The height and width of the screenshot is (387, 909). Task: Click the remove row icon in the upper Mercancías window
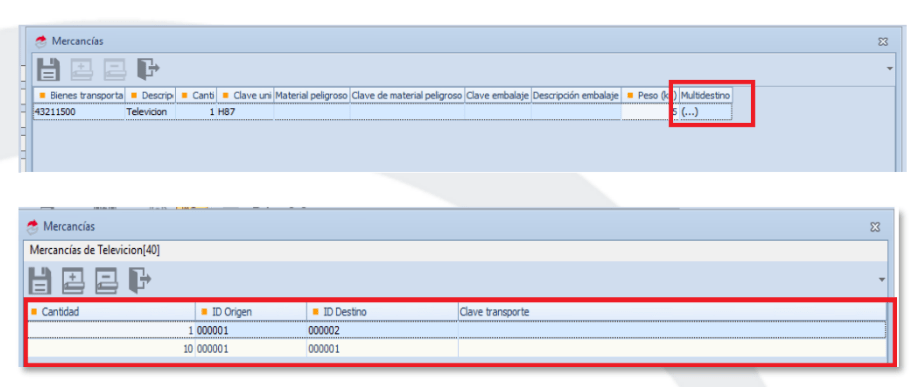coord(115,70)
